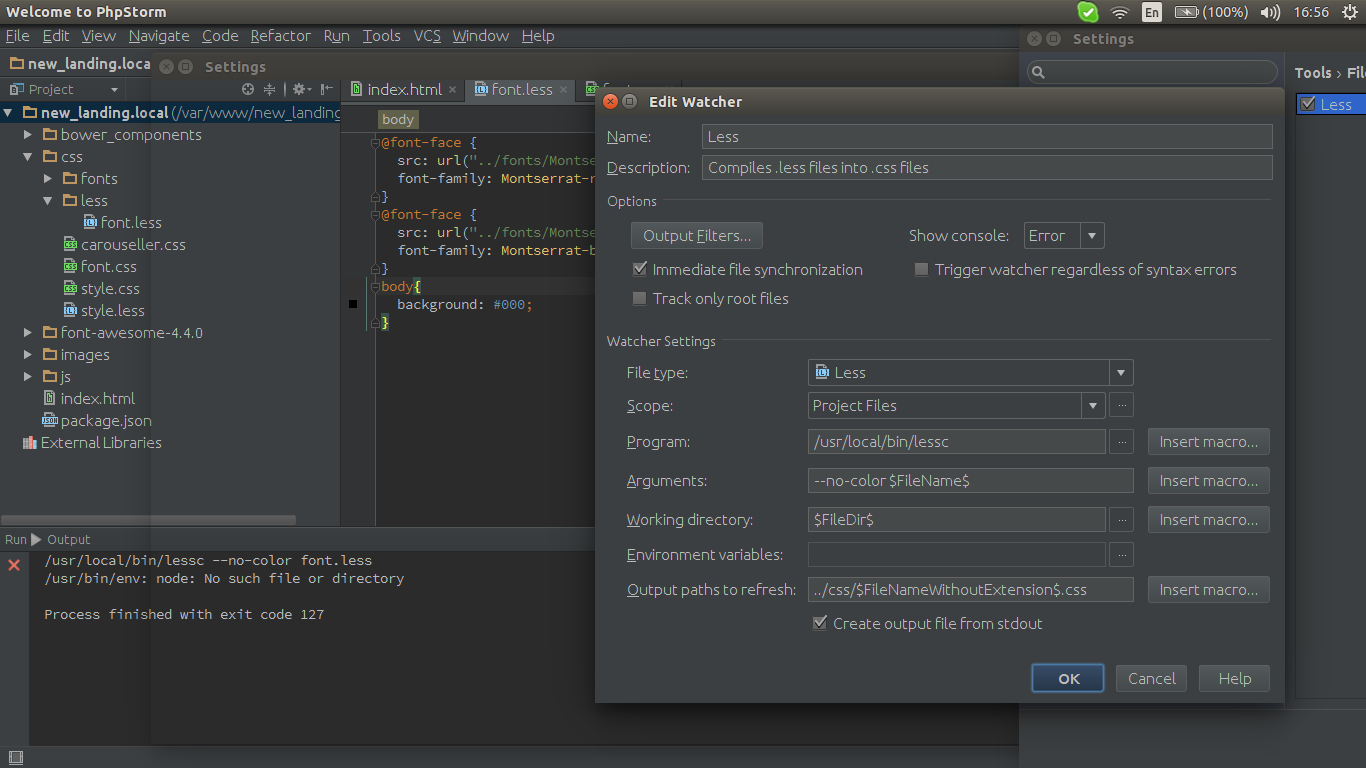This screenshot has width=1366, height=768.
Task: Open the Refactor menu
Action: pos(280,35)
